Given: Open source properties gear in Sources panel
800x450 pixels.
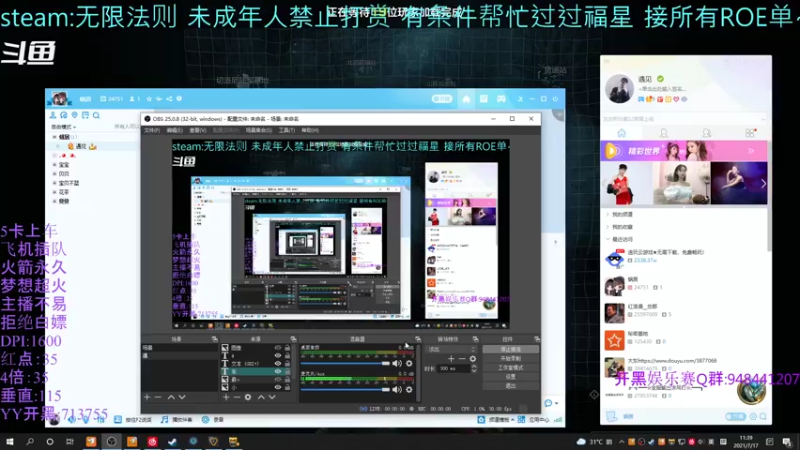Looking at the screenshot, I should click(248, 397).
